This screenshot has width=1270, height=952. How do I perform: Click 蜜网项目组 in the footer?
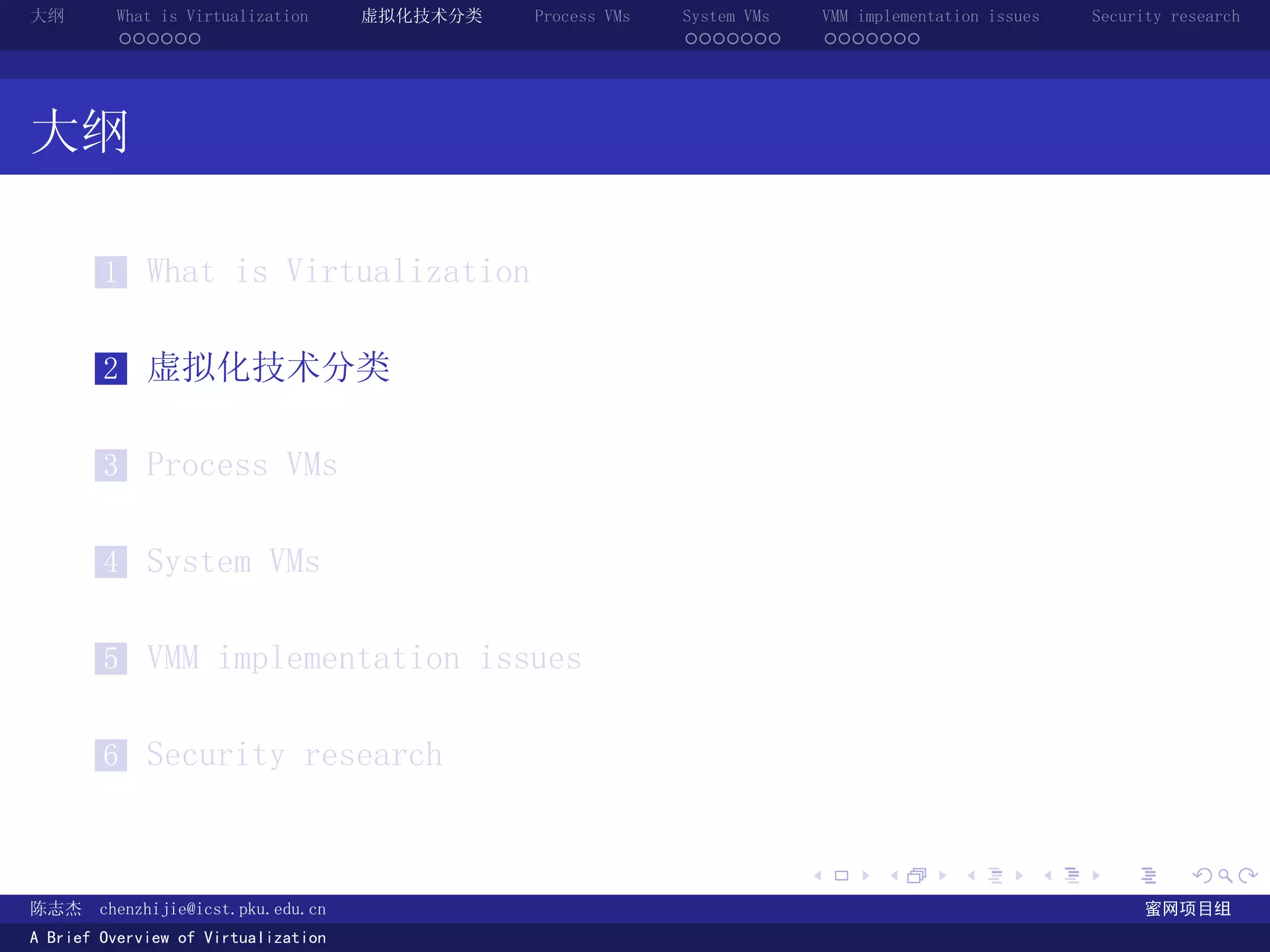(1188, 909)
